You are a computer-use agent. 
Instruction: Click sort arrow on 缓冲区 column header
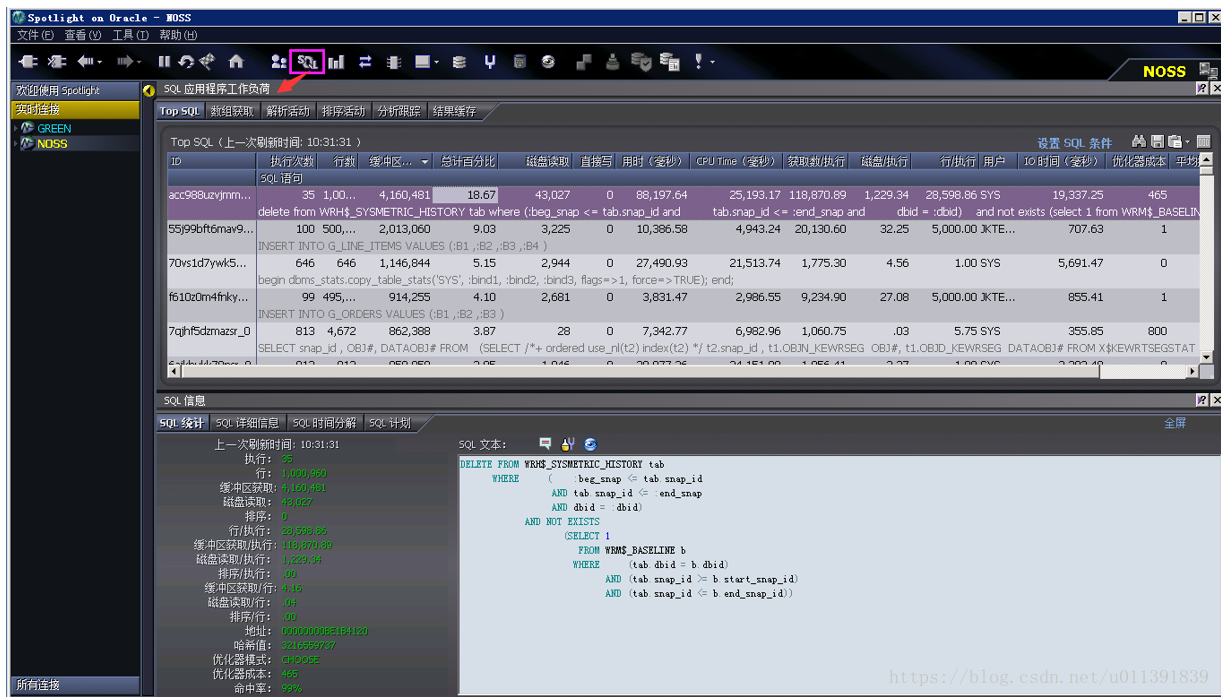[424, 161]
